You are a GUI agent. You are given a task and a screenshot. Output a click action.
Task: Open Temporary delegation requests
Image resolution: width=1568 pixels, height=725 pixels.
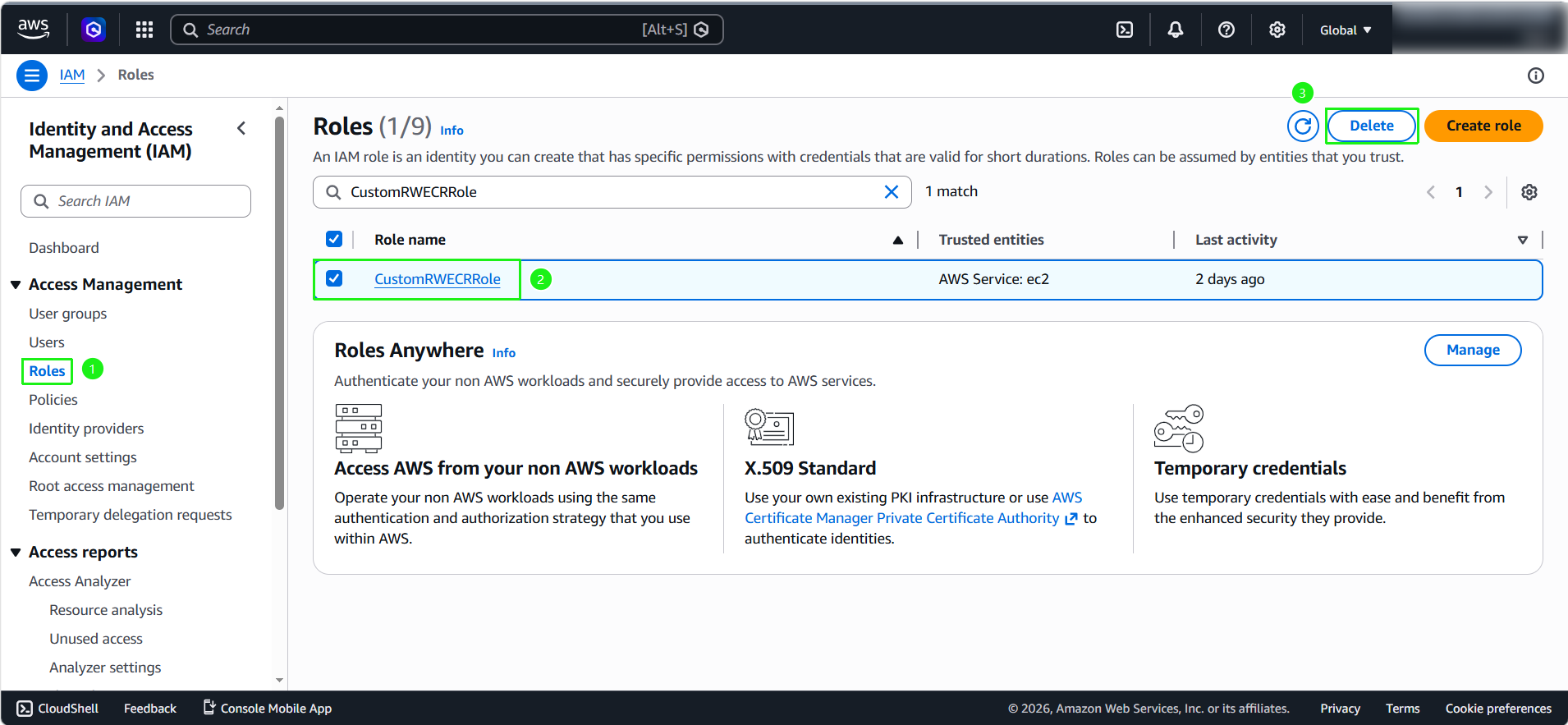coord(131,515)
